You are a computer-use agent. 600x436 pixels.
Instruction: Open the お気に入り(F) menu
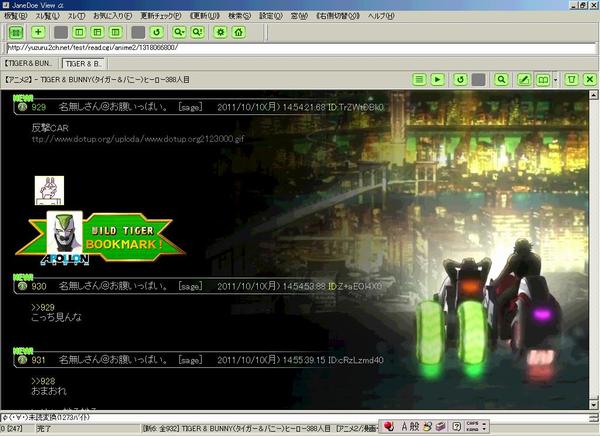point(112,16)
